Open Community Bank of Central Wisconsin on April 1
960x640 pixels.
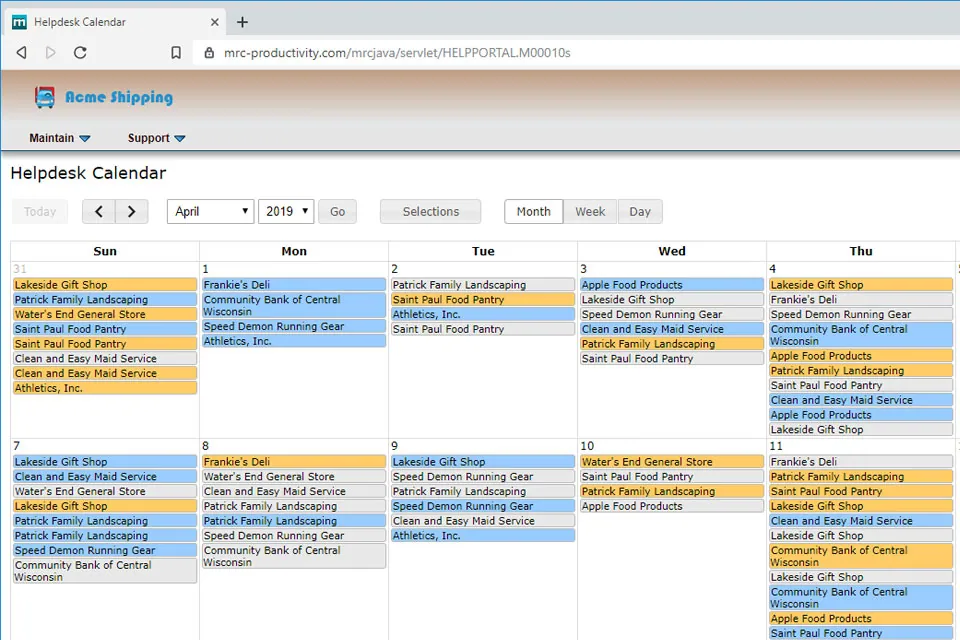coord(294,306)
